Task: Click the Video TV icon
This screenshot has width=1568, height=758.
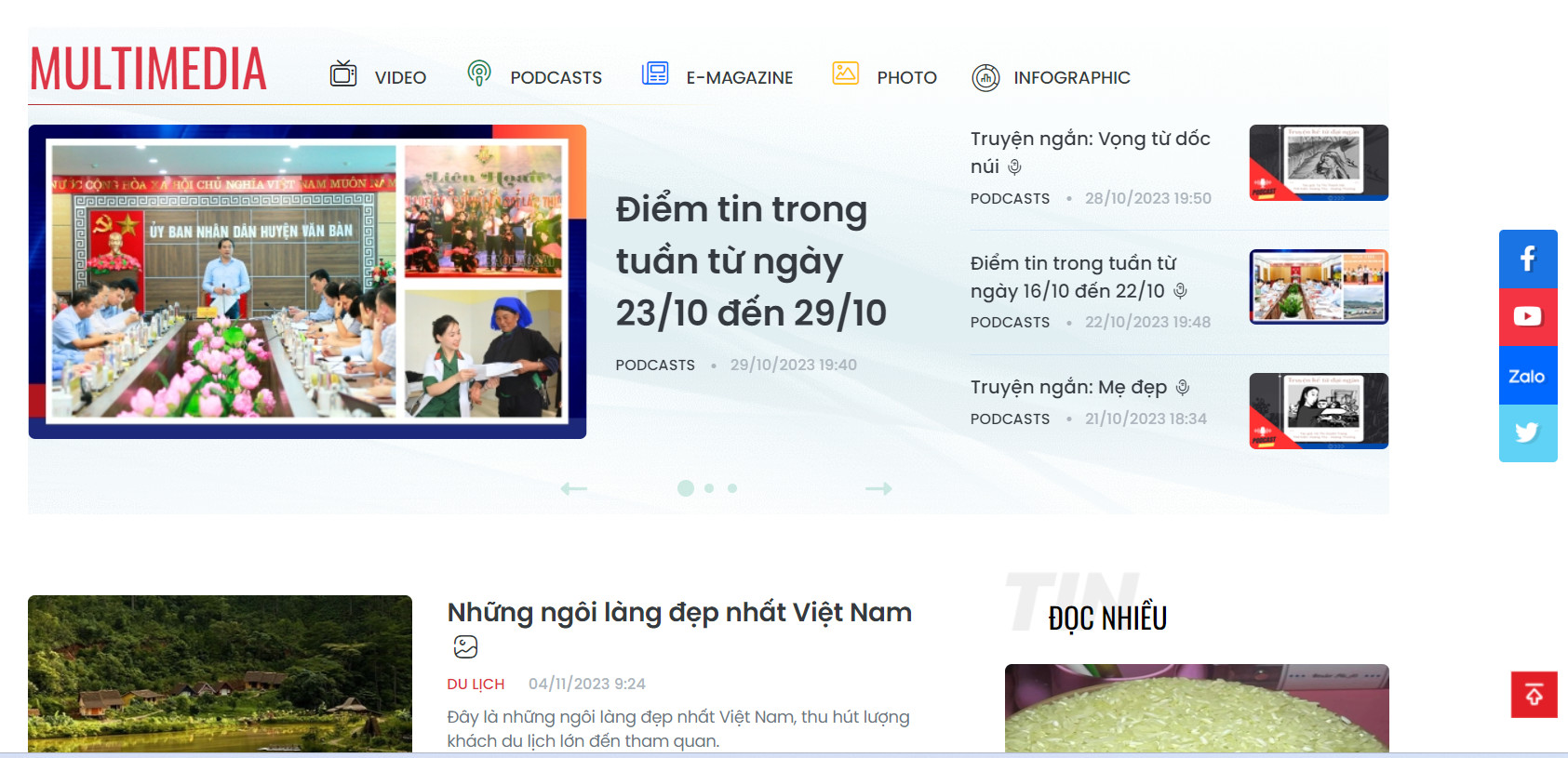Action: (x=343, y=74)
